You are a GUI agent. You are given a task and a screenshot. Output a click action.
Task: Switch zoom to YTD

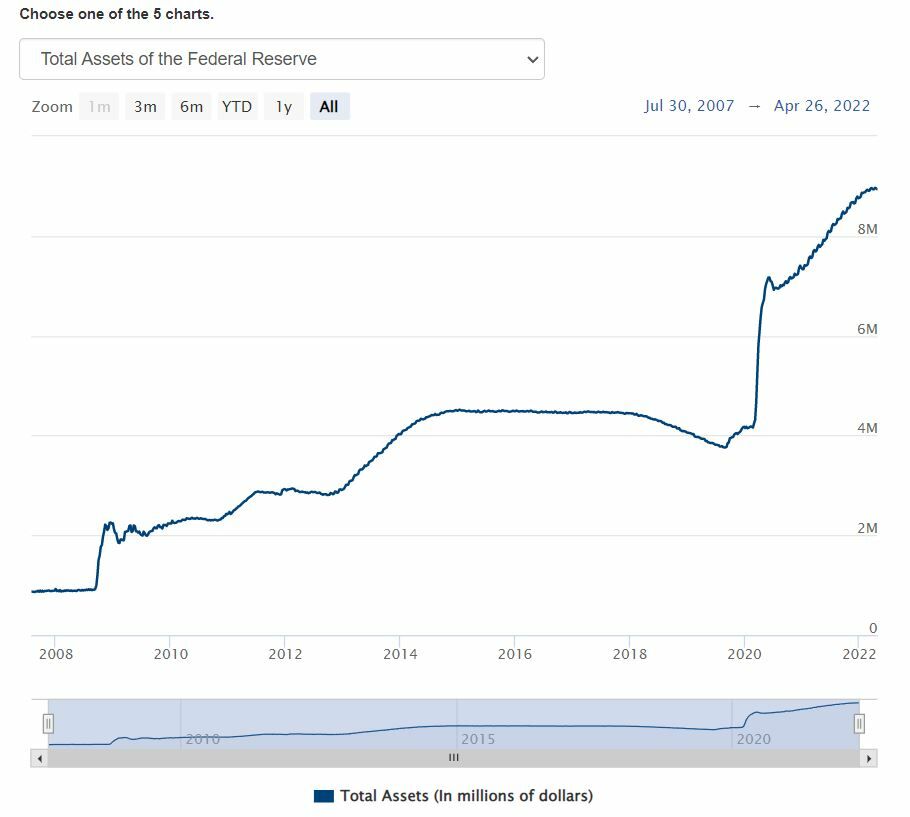tap(237, 107)
